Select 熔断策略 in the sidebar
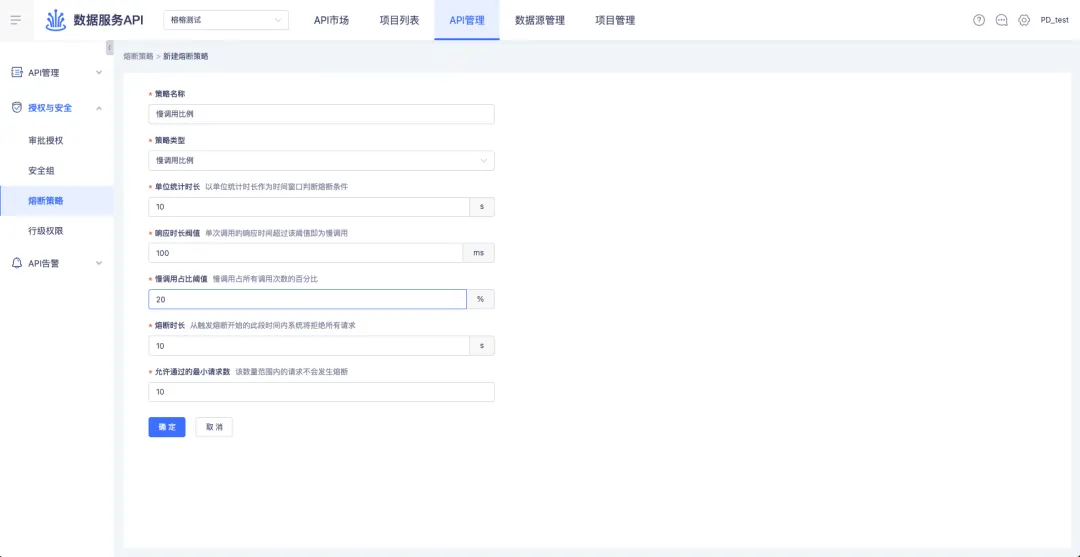Screen dimensions: 1080x557 [x=56, y=201]
